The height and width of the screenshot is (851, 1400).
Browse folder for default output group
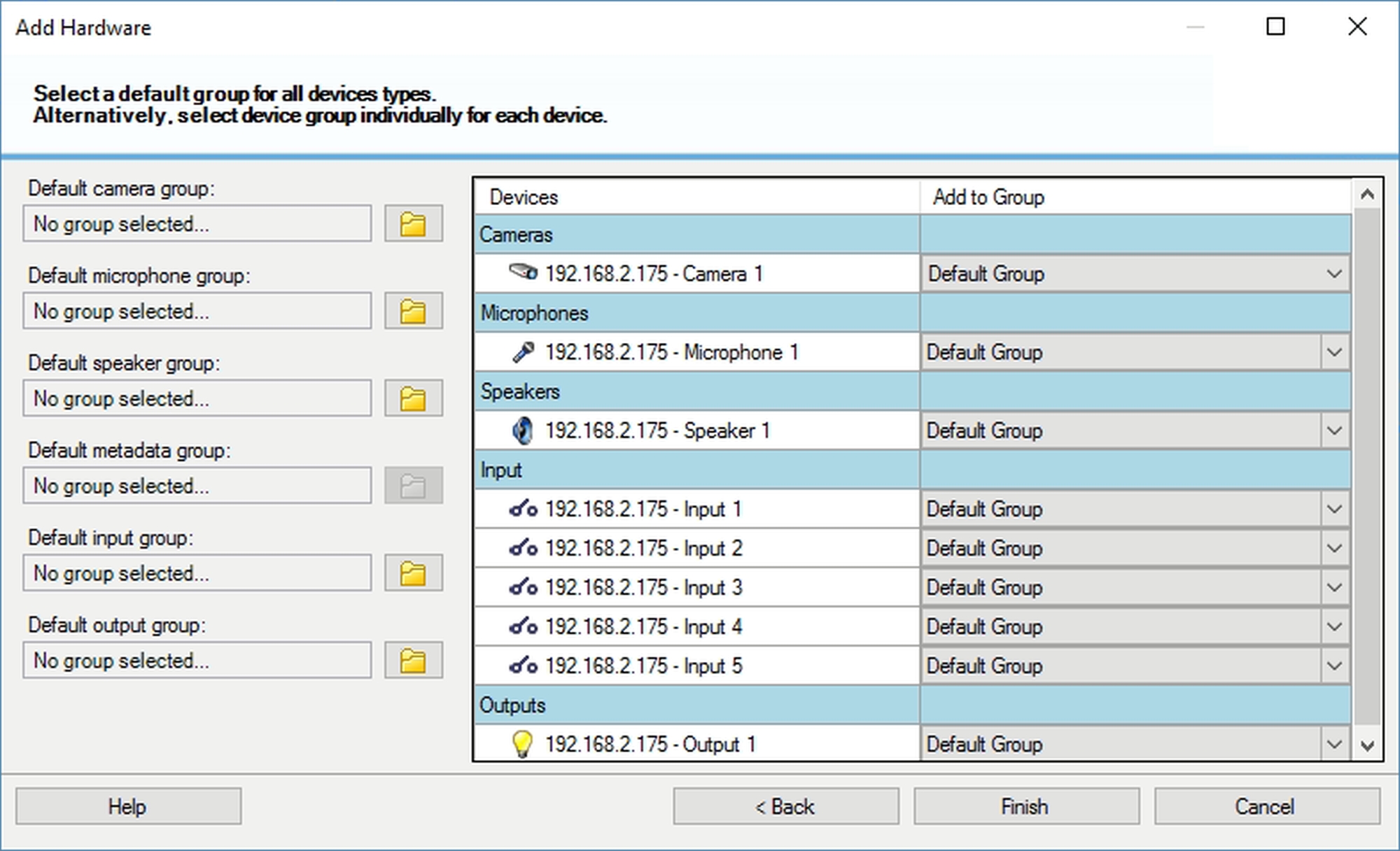413,661
